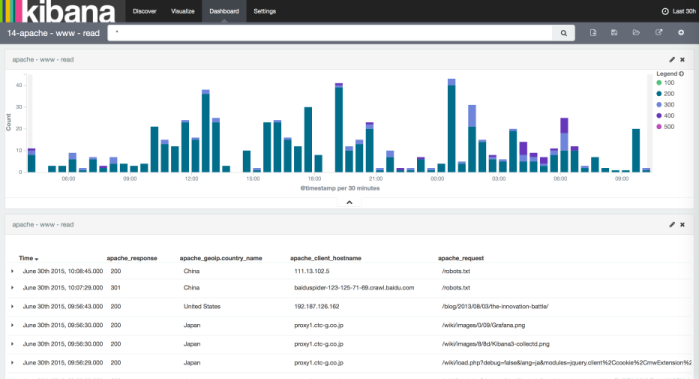Click the dashboard title 14-apache - www - read

(x=53, y=33)
